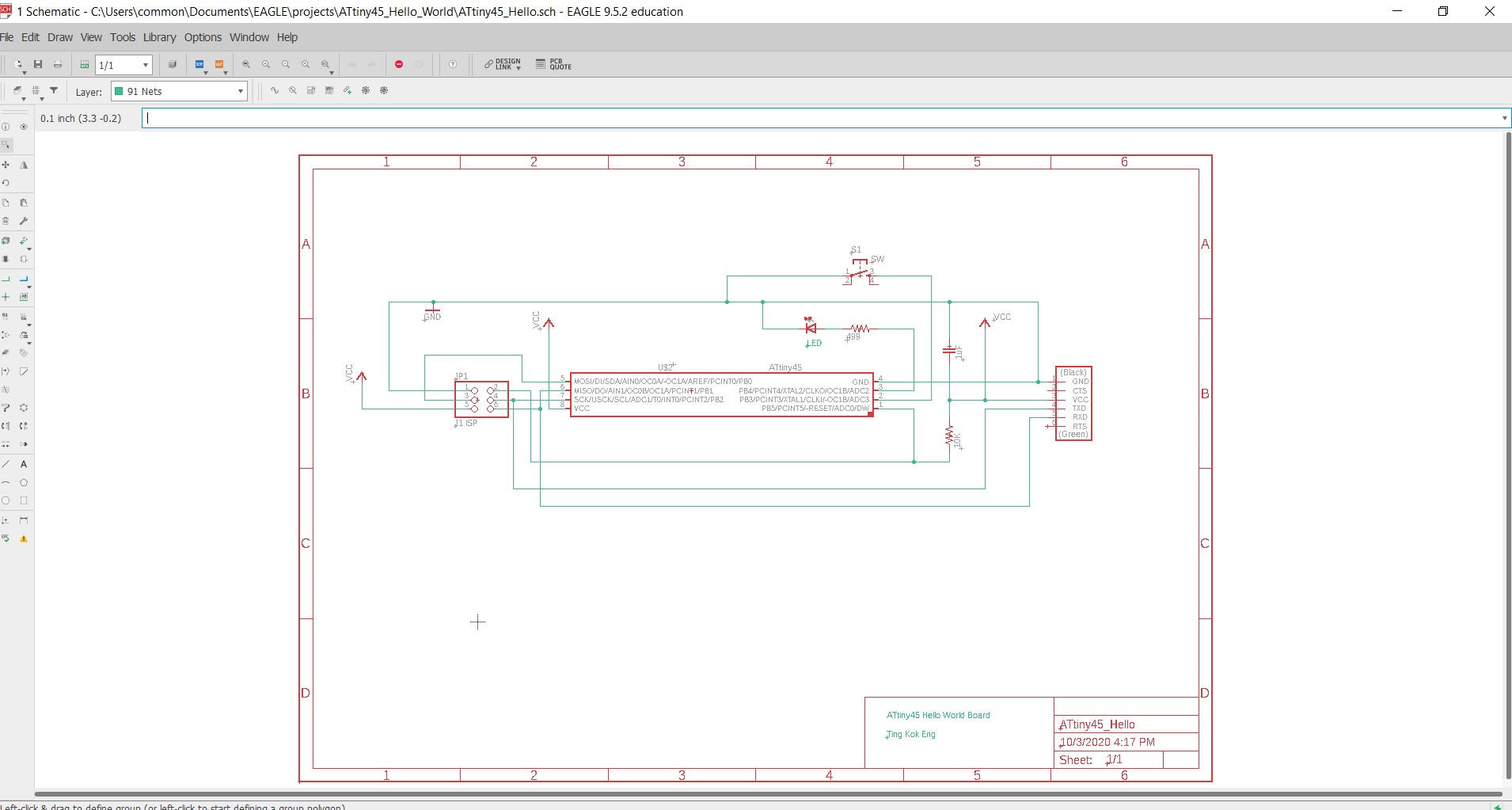Open the Grid settings icon
Viewport: 1512px width, 810px height.
(x=36, y=91)
